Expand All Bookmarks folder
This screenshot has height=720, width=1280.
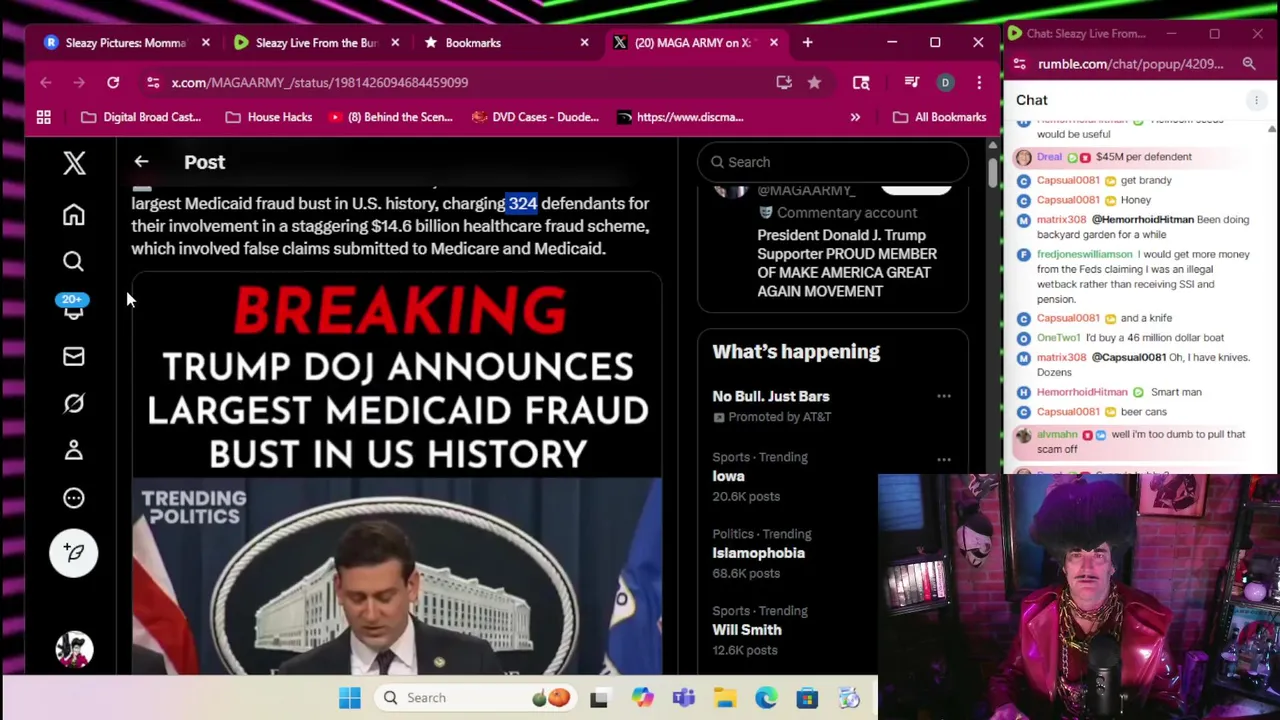[939, 117]
